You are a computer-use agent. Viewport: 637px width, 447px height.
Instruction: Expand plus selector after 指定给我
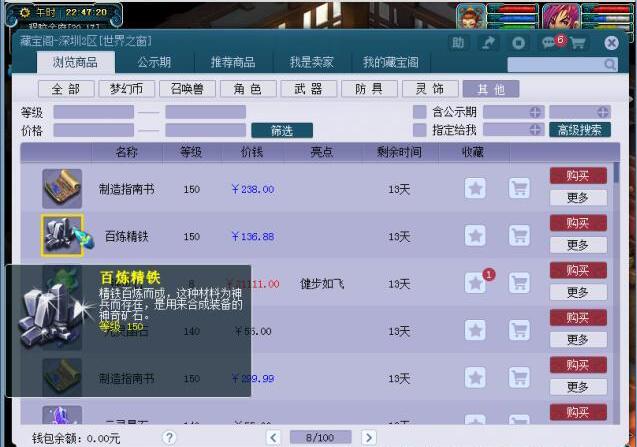point(535,130)
